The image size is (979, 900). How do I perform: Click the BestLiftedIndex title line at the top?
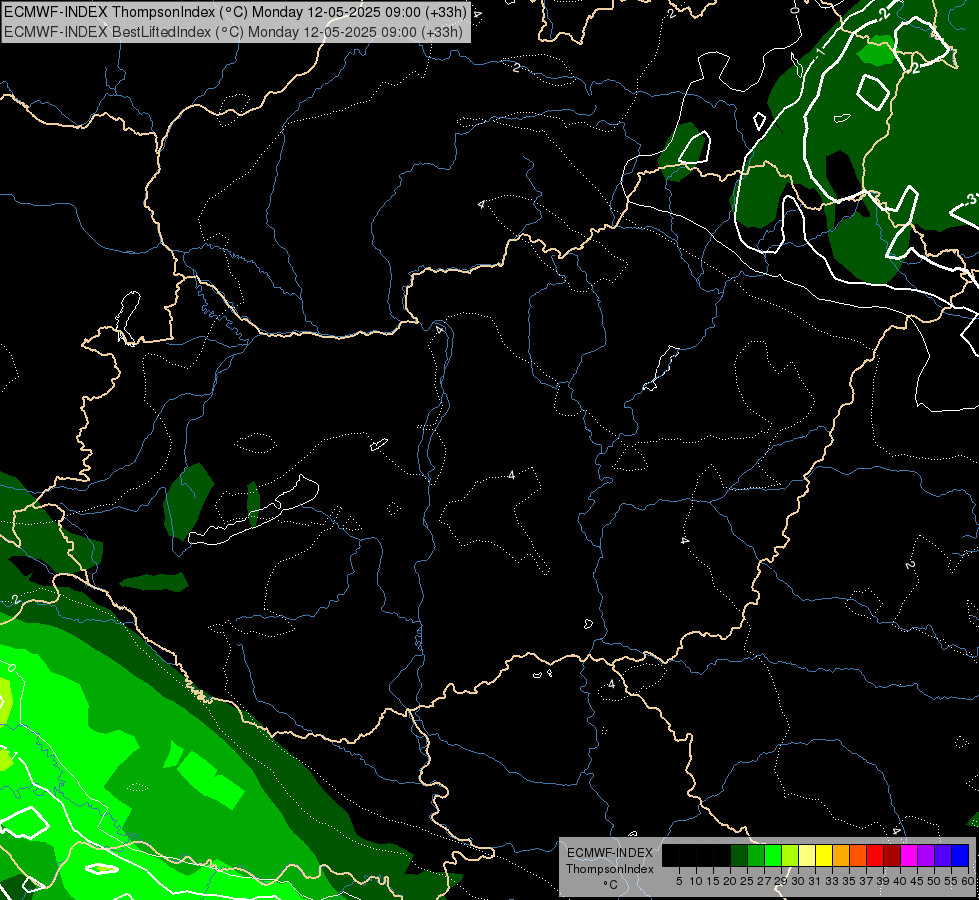point(233,32)
